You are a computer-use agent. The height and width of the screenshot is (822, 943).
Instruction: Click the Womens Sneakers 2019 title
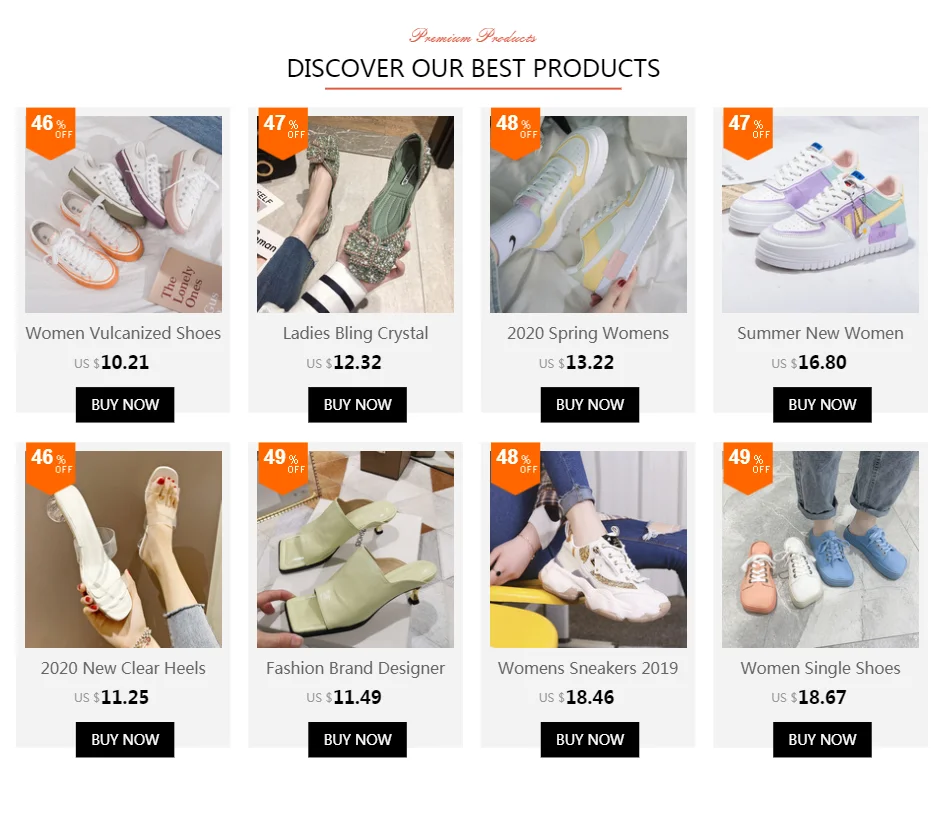point(588,668)
